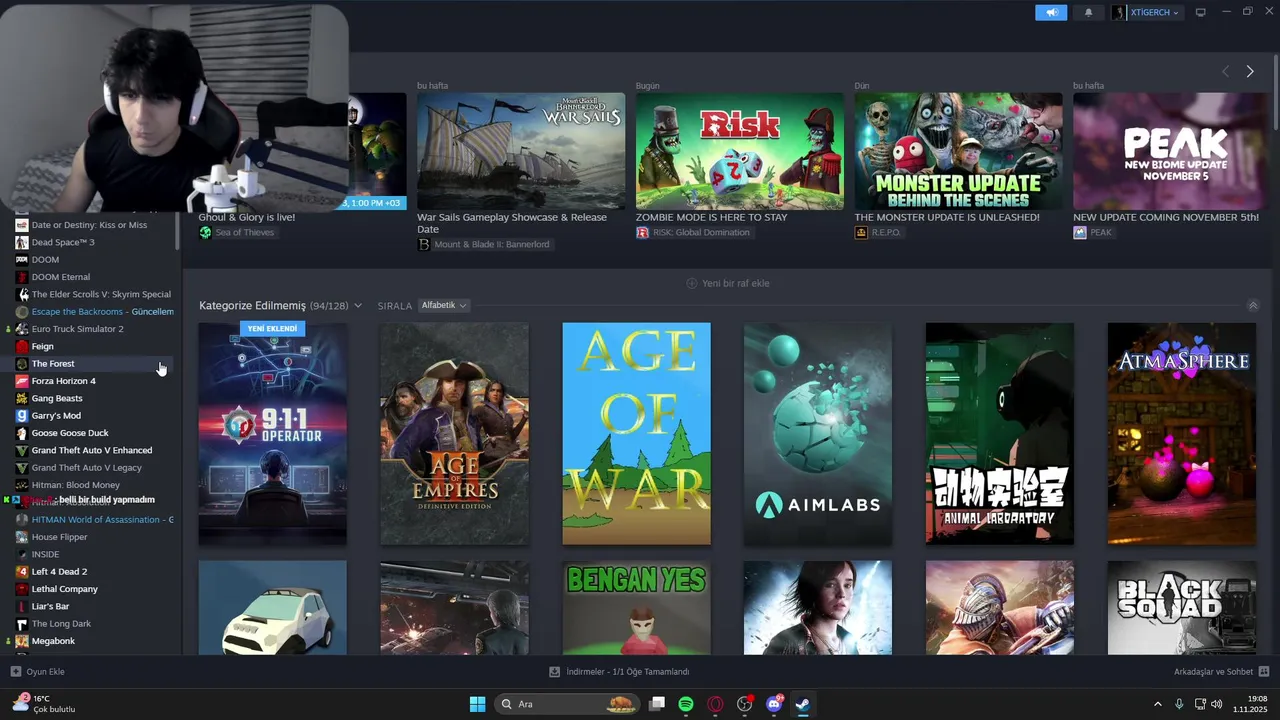Select The Elder Scrolls V: Skyrim Special
The image size is (1280, 720).
[101, 294]
